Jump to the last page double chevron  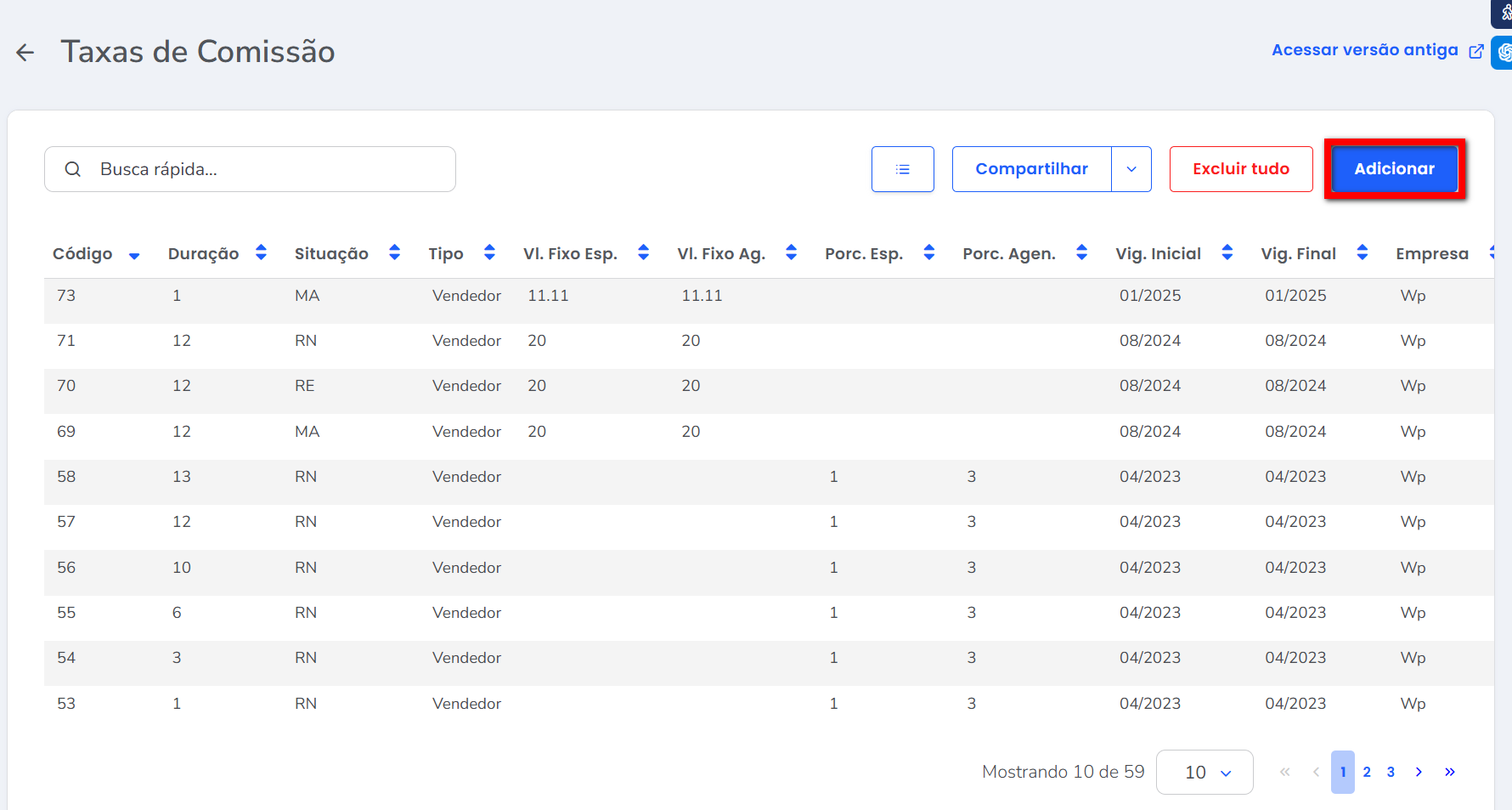[1450, 772]
